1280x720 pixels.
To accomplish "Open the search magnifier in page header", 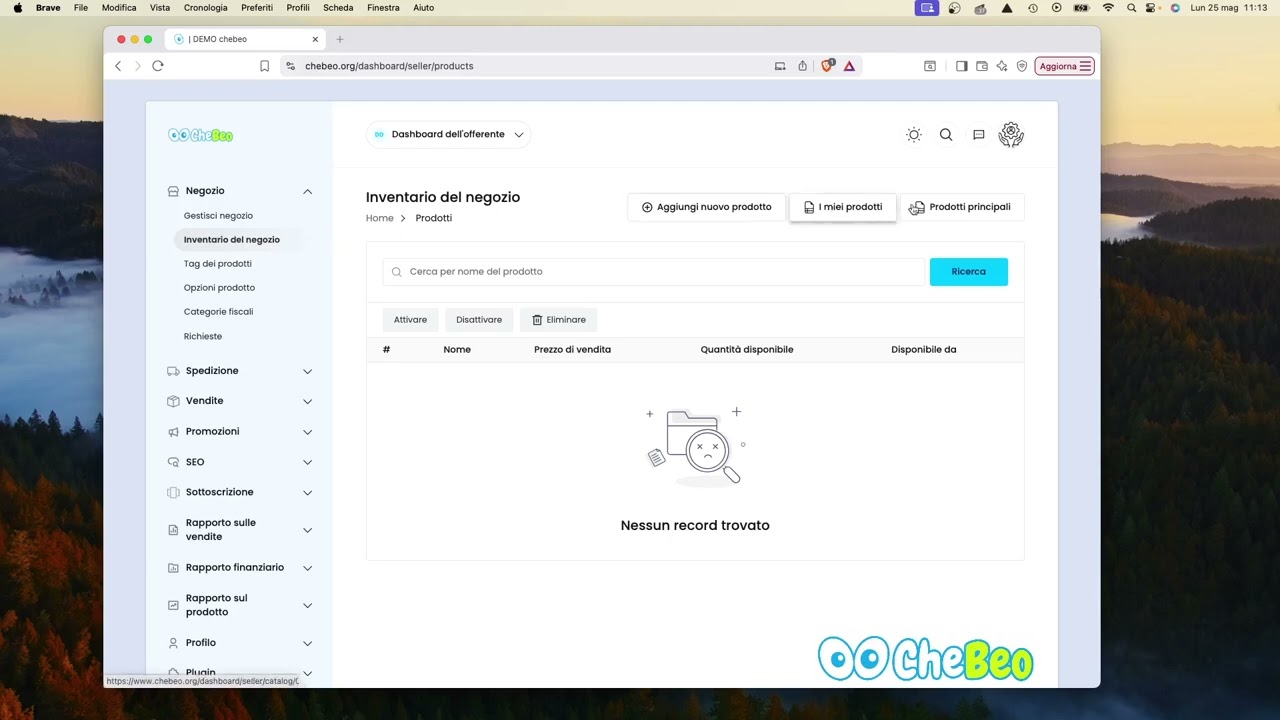I will point(946,135).
